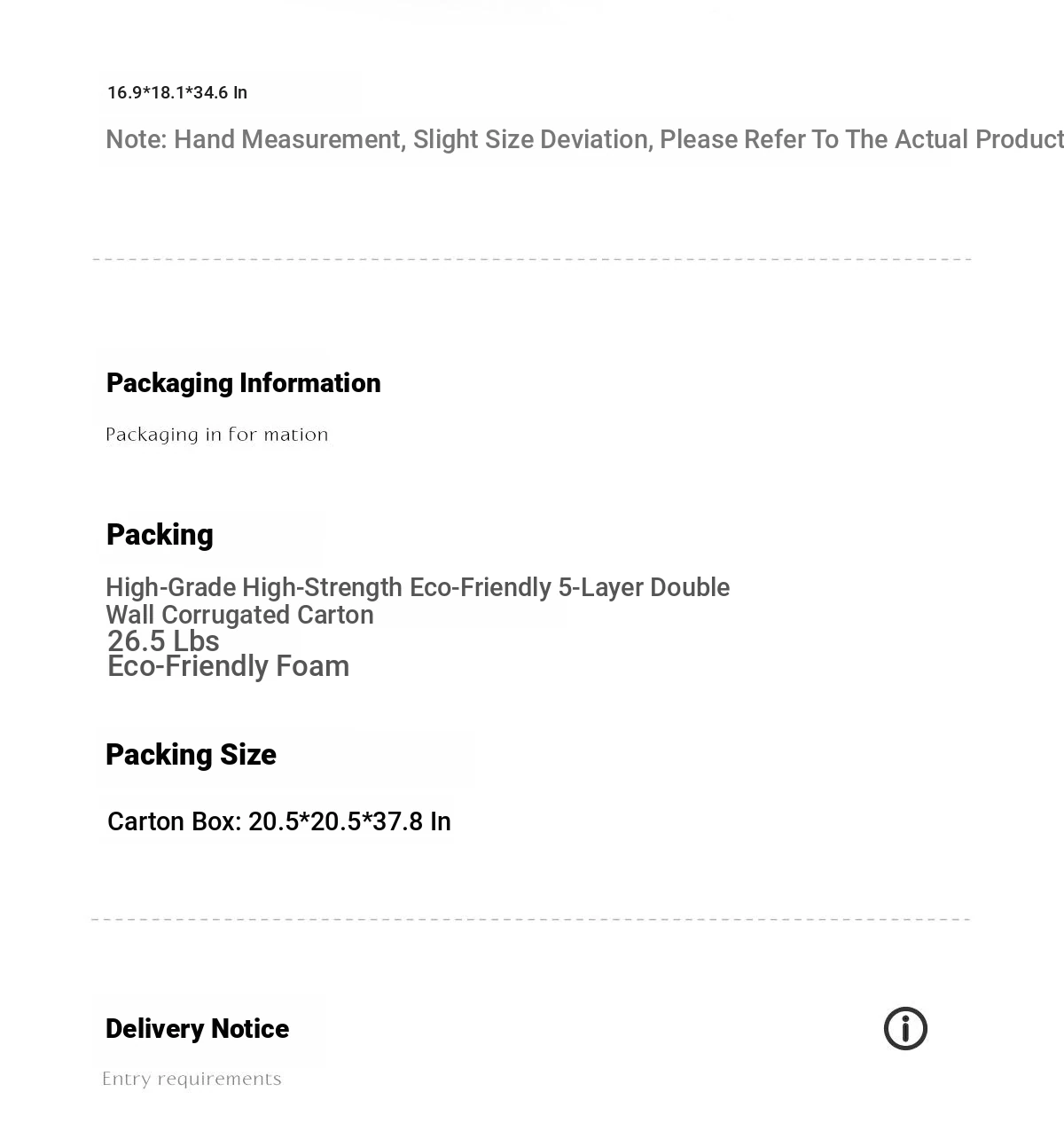Click the bold Packing heading
The image size is (1064, 1131).
click(x=160, y=535)
